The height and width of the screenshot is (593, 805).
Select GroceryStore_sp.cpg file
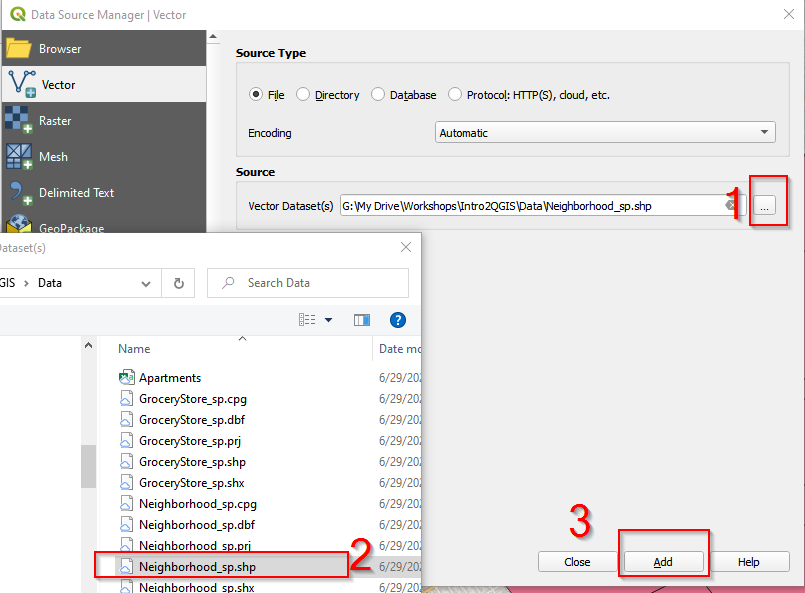pos(193,399)
